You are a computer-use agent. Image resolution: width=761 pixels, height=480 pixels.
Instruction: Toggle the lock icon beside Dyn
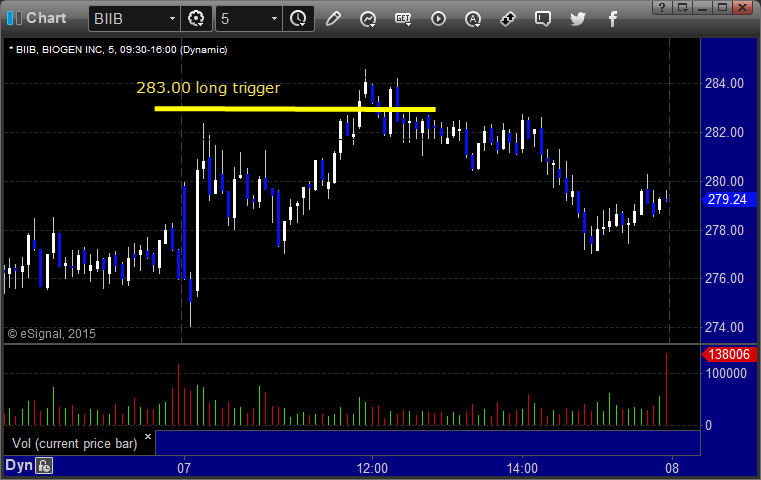pyautogui.click(x=44, y=466)
